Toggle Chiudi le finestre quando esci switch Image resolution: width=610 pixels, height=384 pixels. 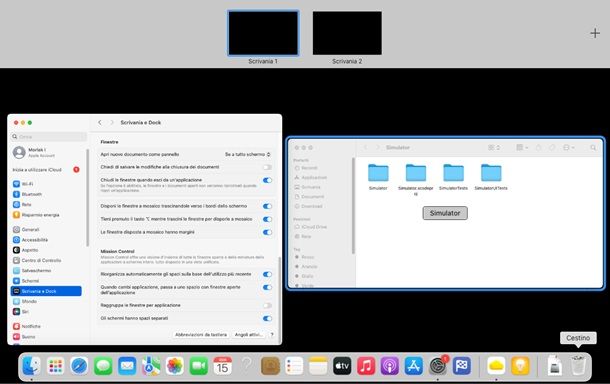[267, 180]
